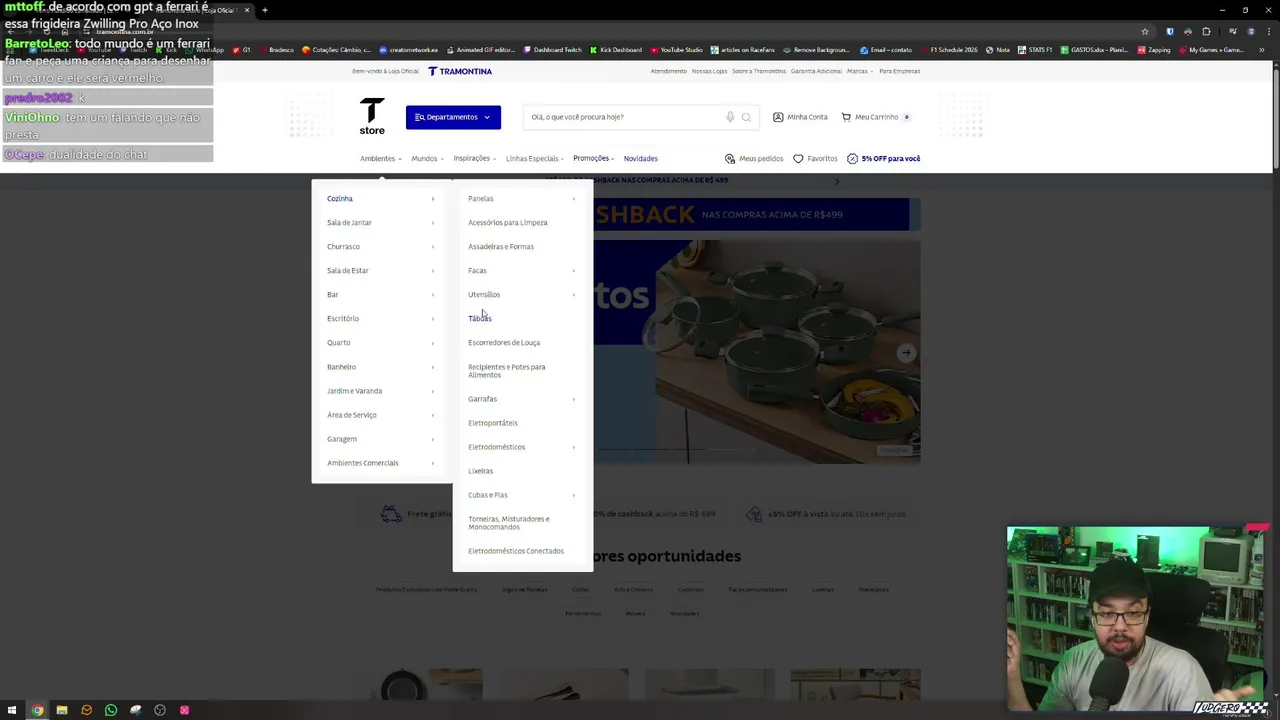1280x720 pixels.
Task: Expand the Linhas Especiais dropdown
Action: pos(535,158)
